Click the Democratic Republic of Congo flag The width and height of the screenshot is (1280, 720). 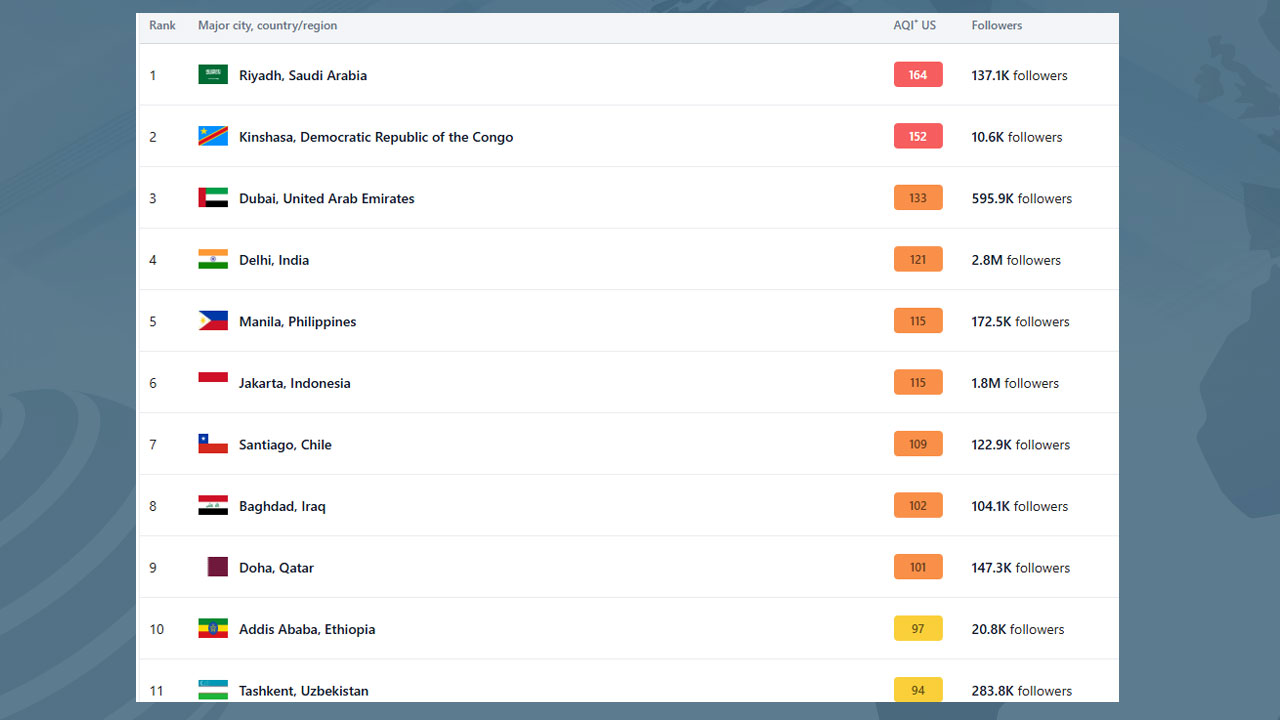pyautogui.click(x=213, y=137)
